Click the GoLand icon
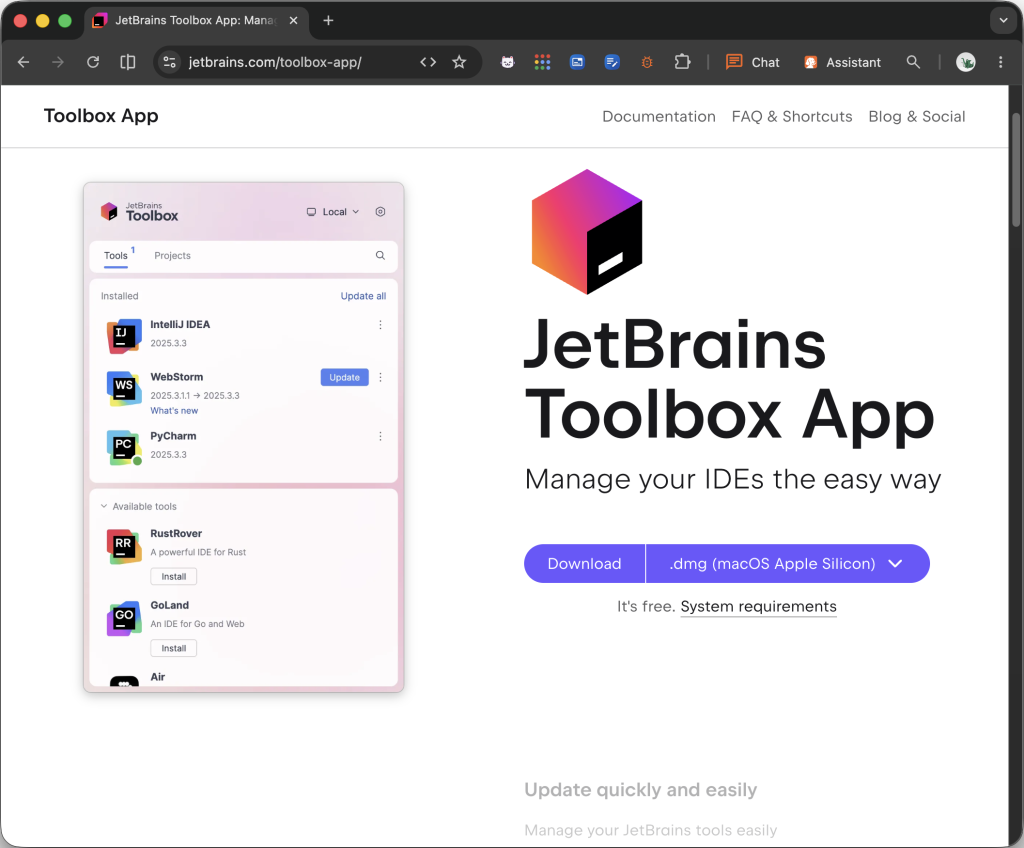The width and height of the screenshot is (1024, 848). click(x=124, y=618)
